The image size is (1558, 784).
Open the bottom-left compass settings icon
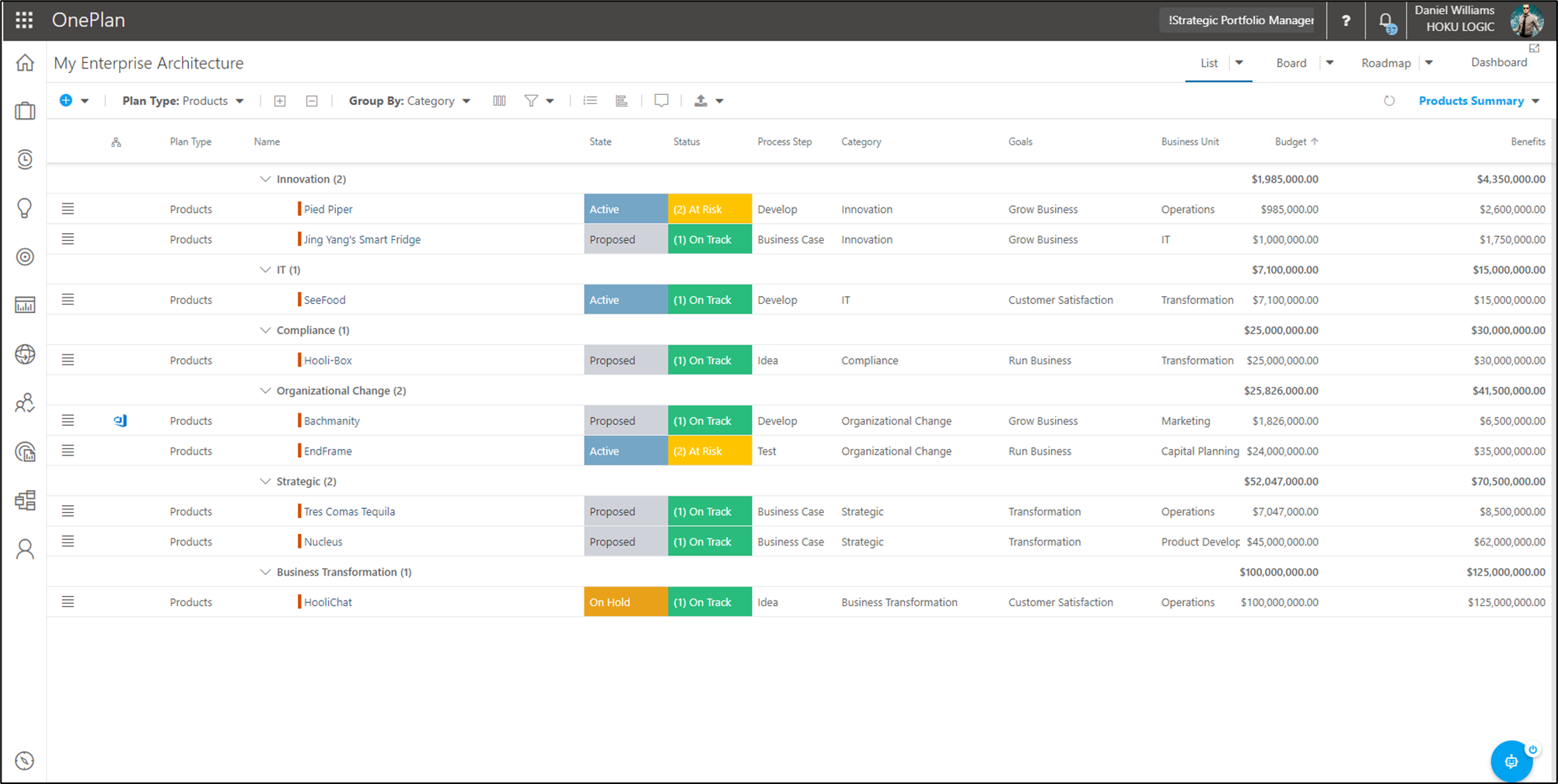[25, 761]
